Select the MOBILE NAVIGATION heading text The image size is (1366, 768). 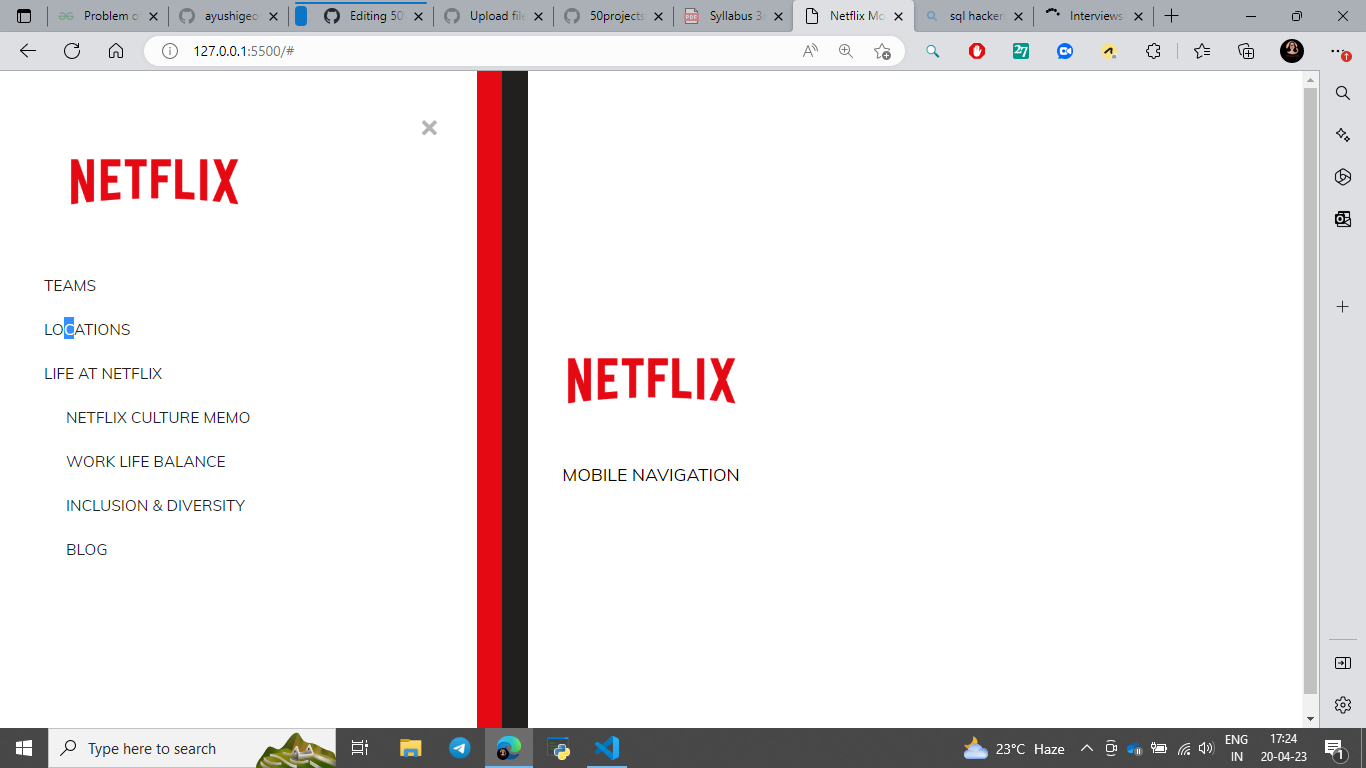(x=651, y=475)
